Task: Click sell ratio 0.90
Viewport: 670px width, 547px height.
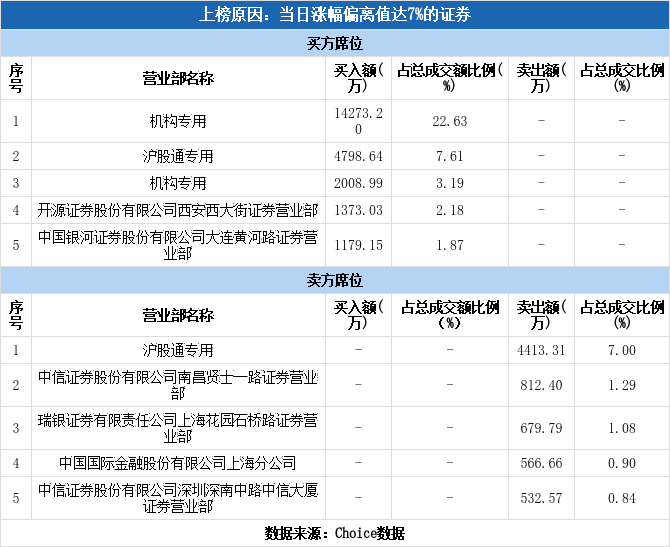Action: (622, 463)
